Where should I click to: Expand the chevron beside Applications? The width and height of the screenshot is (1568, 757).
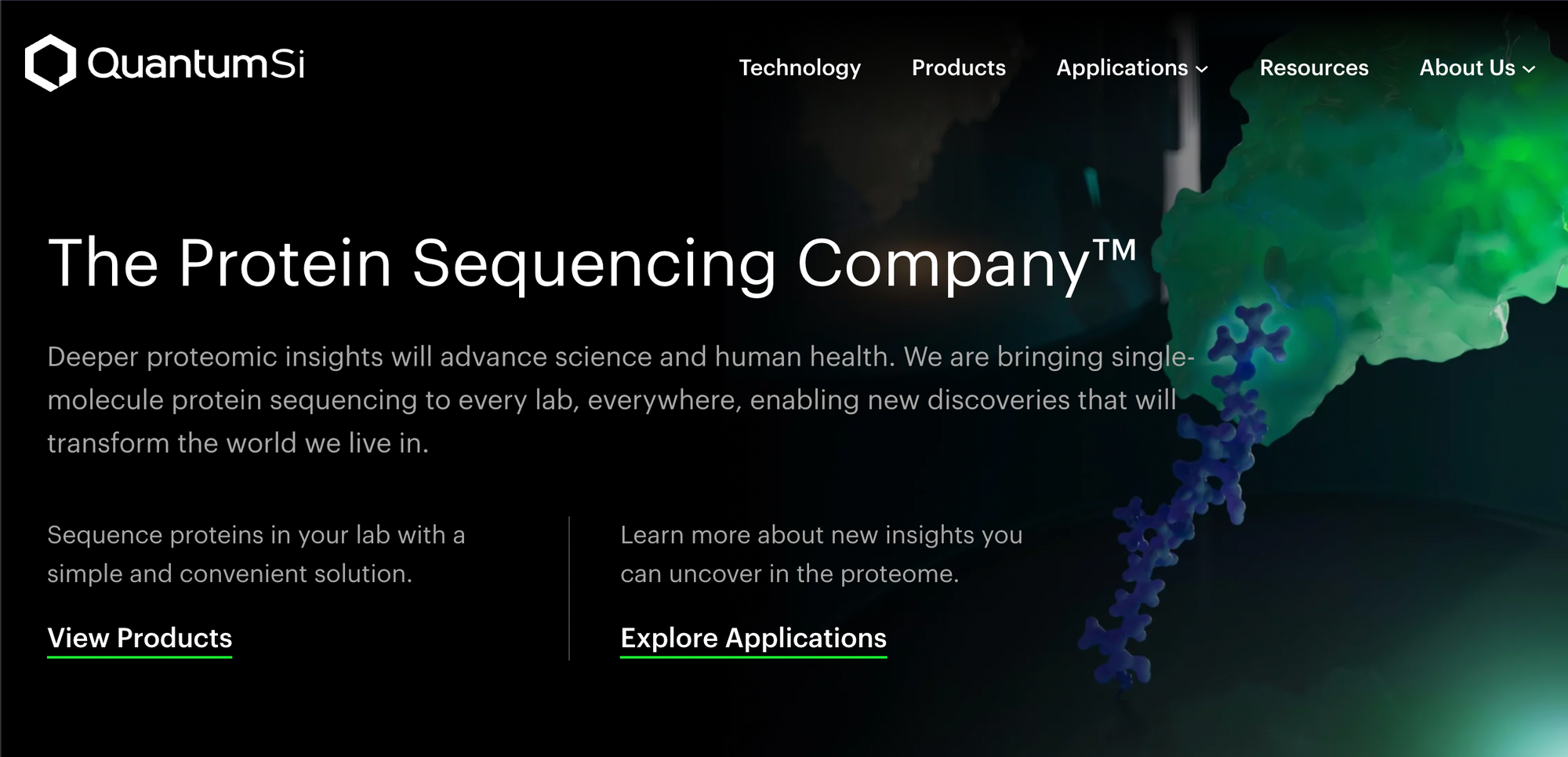coord(1202,70)
